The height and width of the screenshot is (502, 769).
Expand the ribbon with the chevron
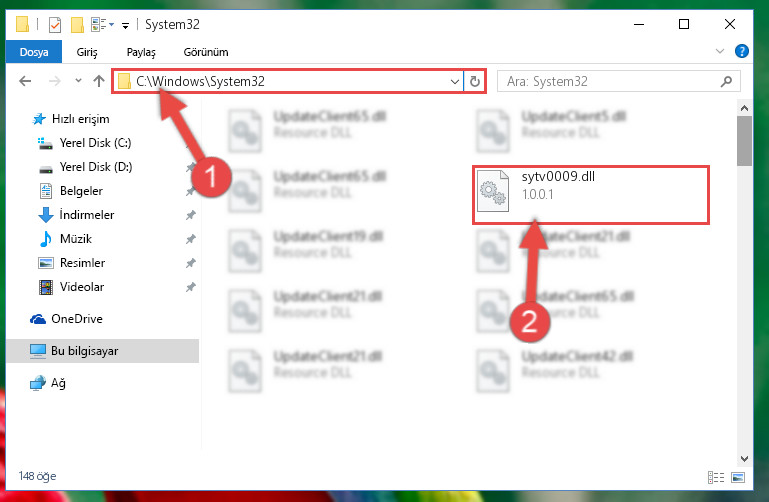click(x=719, y=51)
